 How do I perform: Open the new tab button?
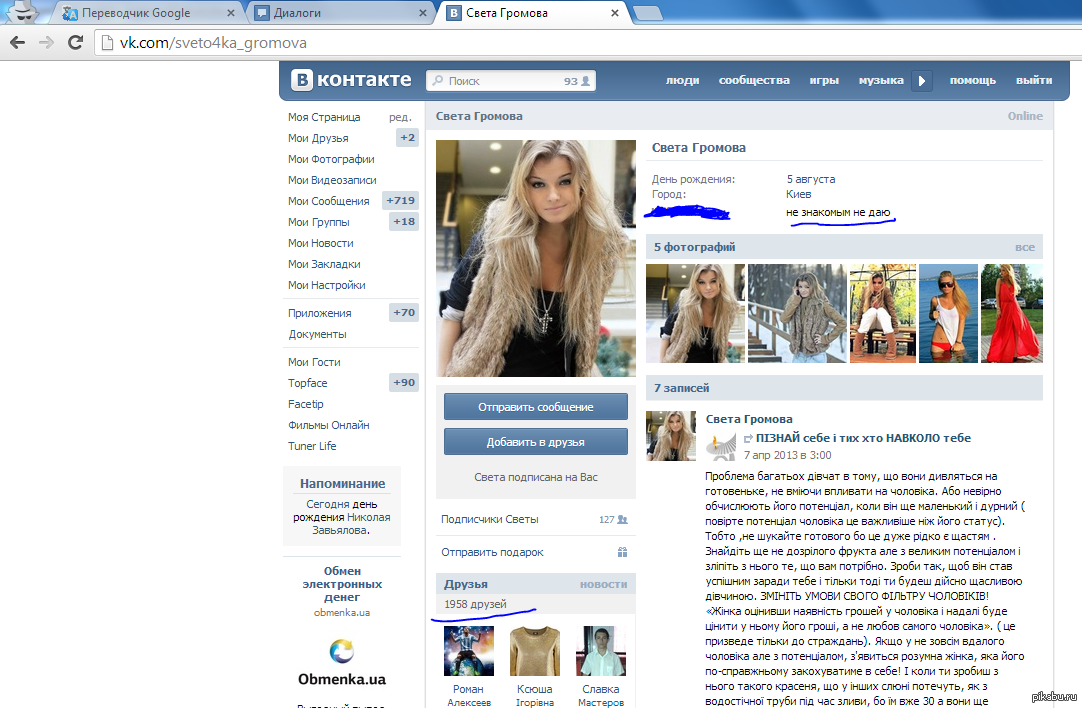point(647,12)
